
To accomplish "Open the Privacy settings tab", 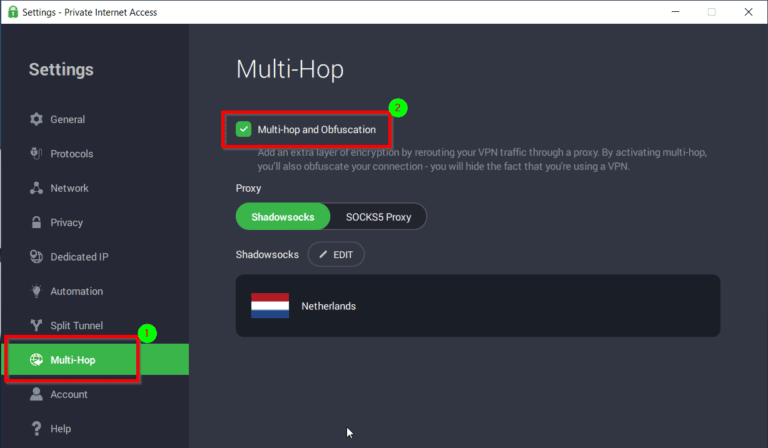I will [66, 223].
